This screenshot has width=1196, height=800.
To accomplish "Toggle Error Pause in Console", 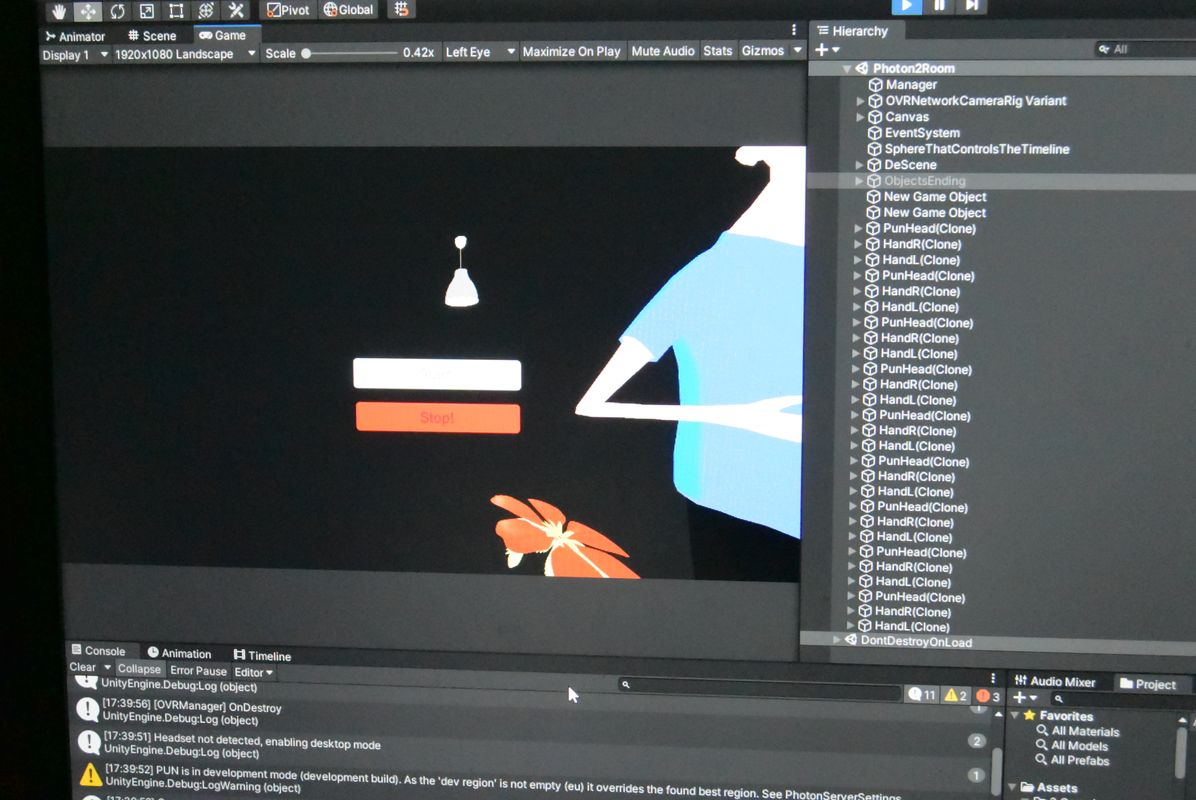I will pyautogui.click(x=198, y=670).
